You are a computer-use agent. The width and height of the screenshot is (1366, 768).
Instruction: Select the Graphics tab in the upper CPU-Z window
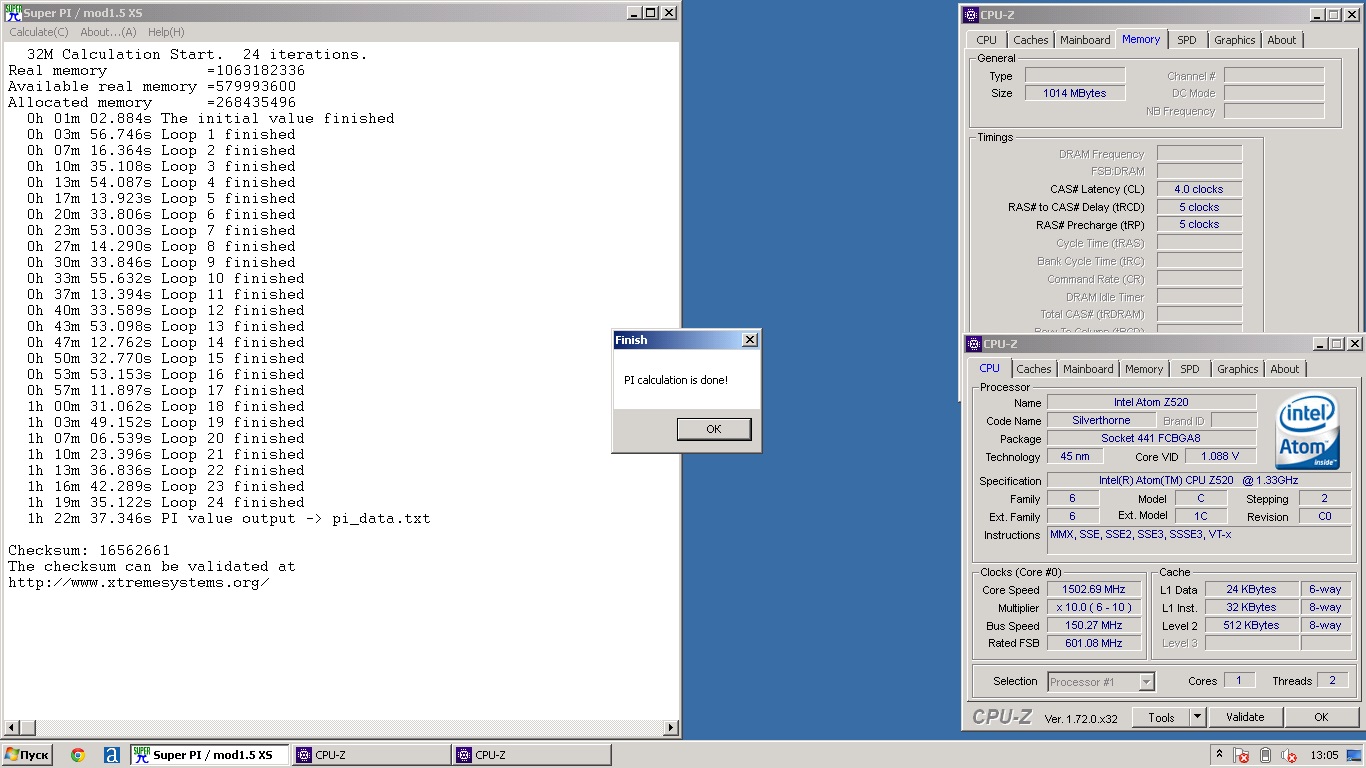pyautogui.click(x=1234, y=40)
